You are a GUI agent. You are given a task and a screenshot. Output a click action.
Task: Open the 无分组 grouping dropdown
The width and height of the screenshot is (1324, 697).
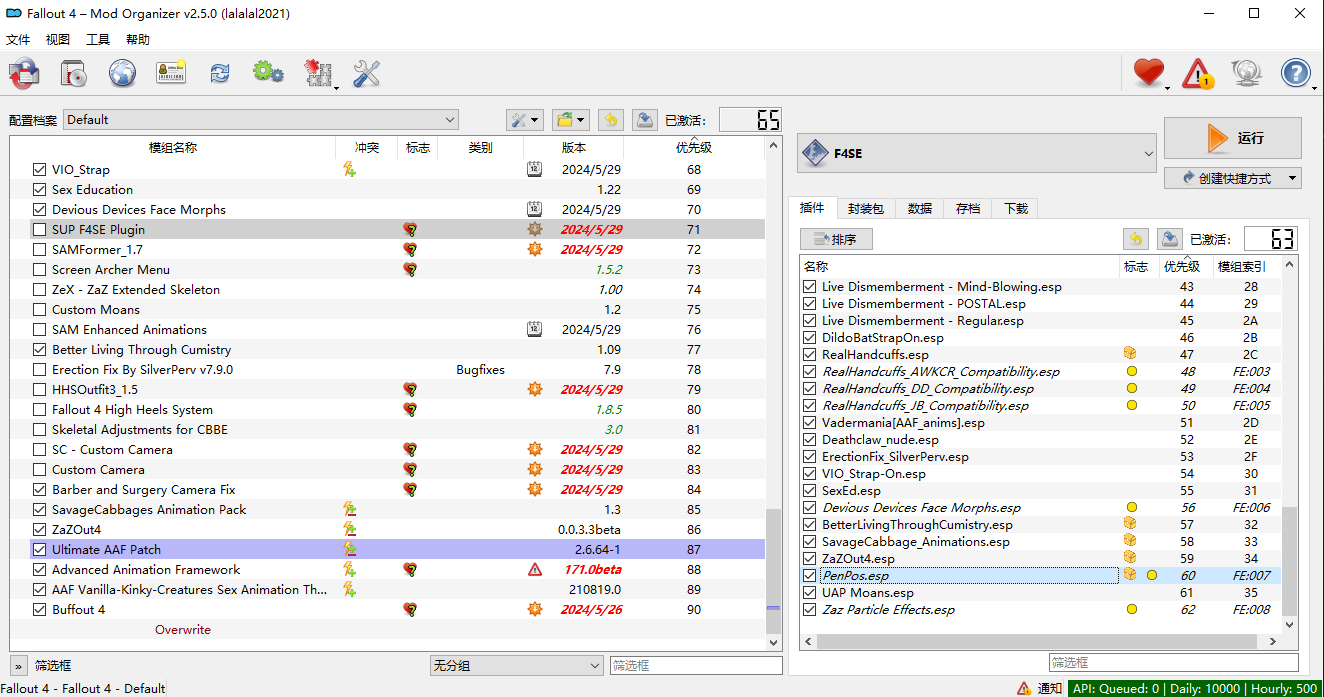pos(517,665)
